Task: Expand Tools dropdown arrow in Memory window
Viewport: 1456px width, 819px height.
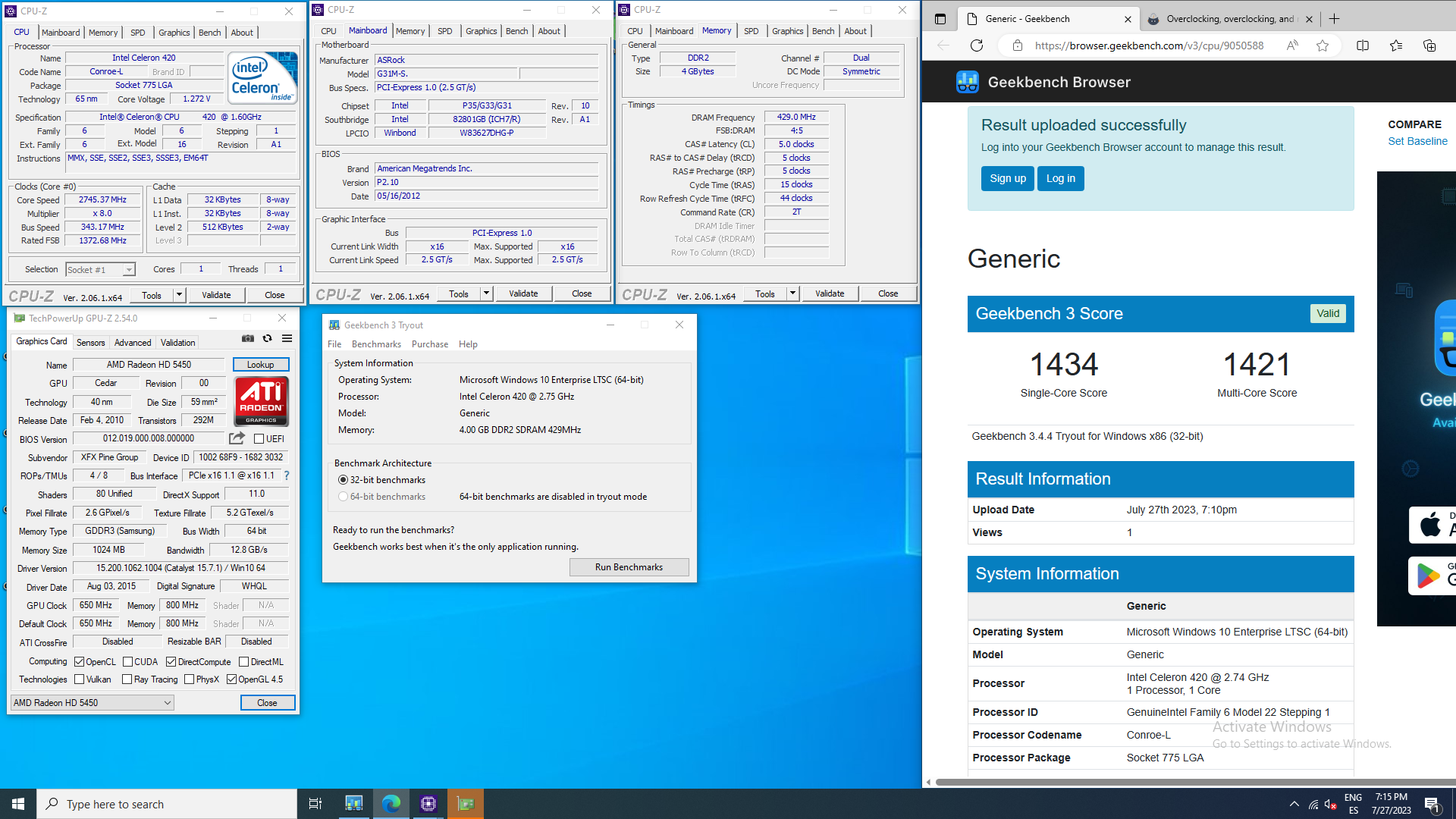Action: coord(793,293)
